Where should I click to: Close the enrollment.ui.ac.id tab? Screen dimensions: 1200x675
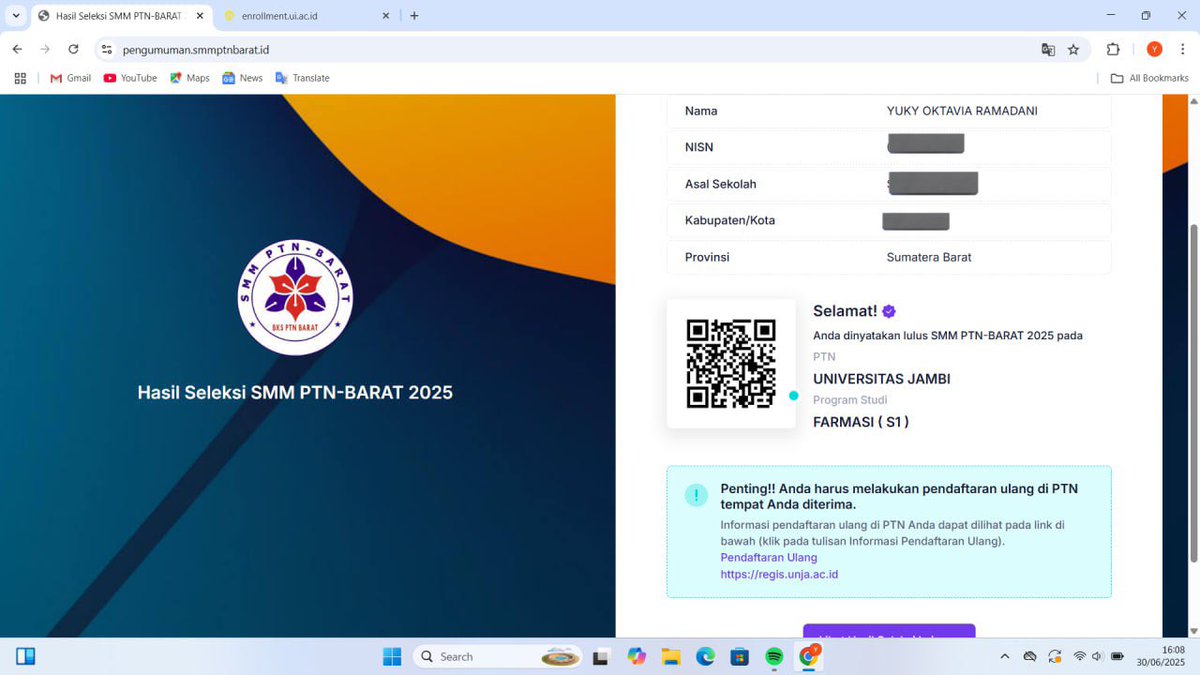click(386, 16)
